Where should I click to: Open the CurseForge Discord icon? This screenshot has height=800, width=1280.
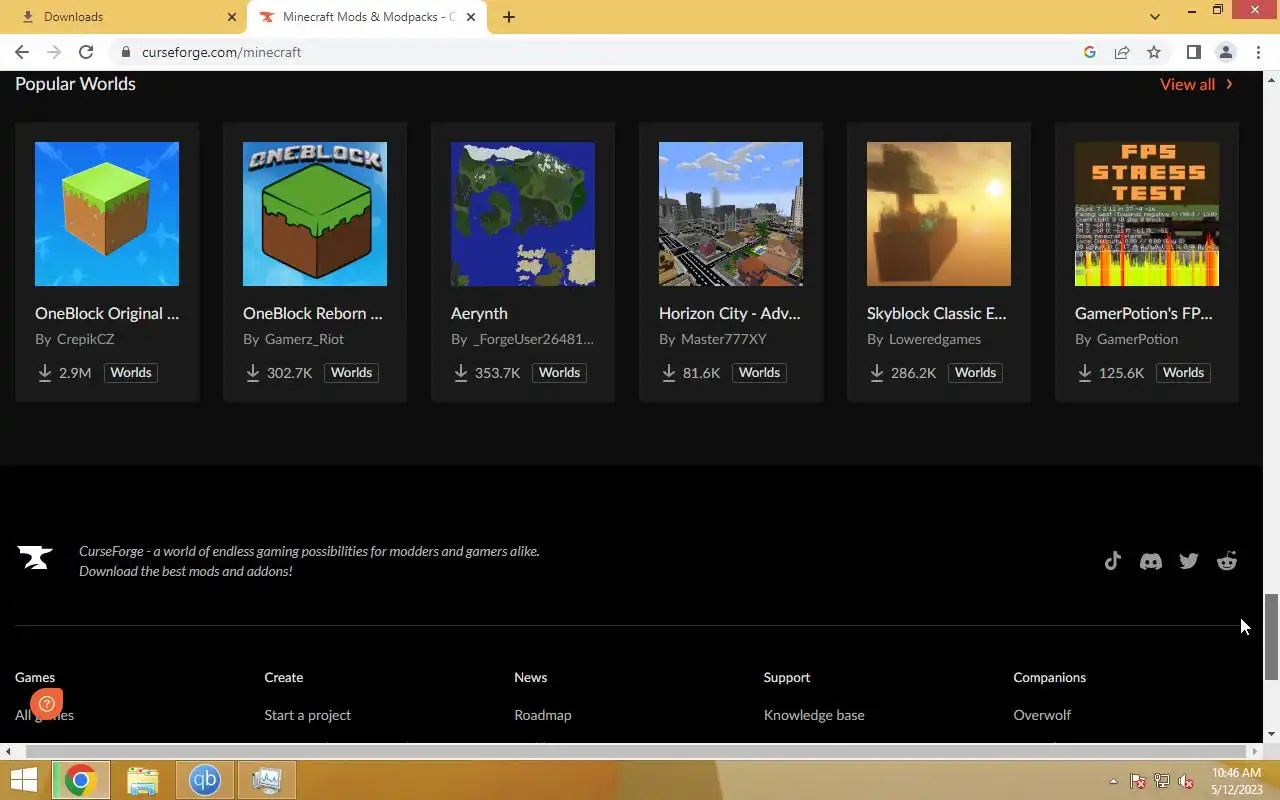[x=1151, y=561]
